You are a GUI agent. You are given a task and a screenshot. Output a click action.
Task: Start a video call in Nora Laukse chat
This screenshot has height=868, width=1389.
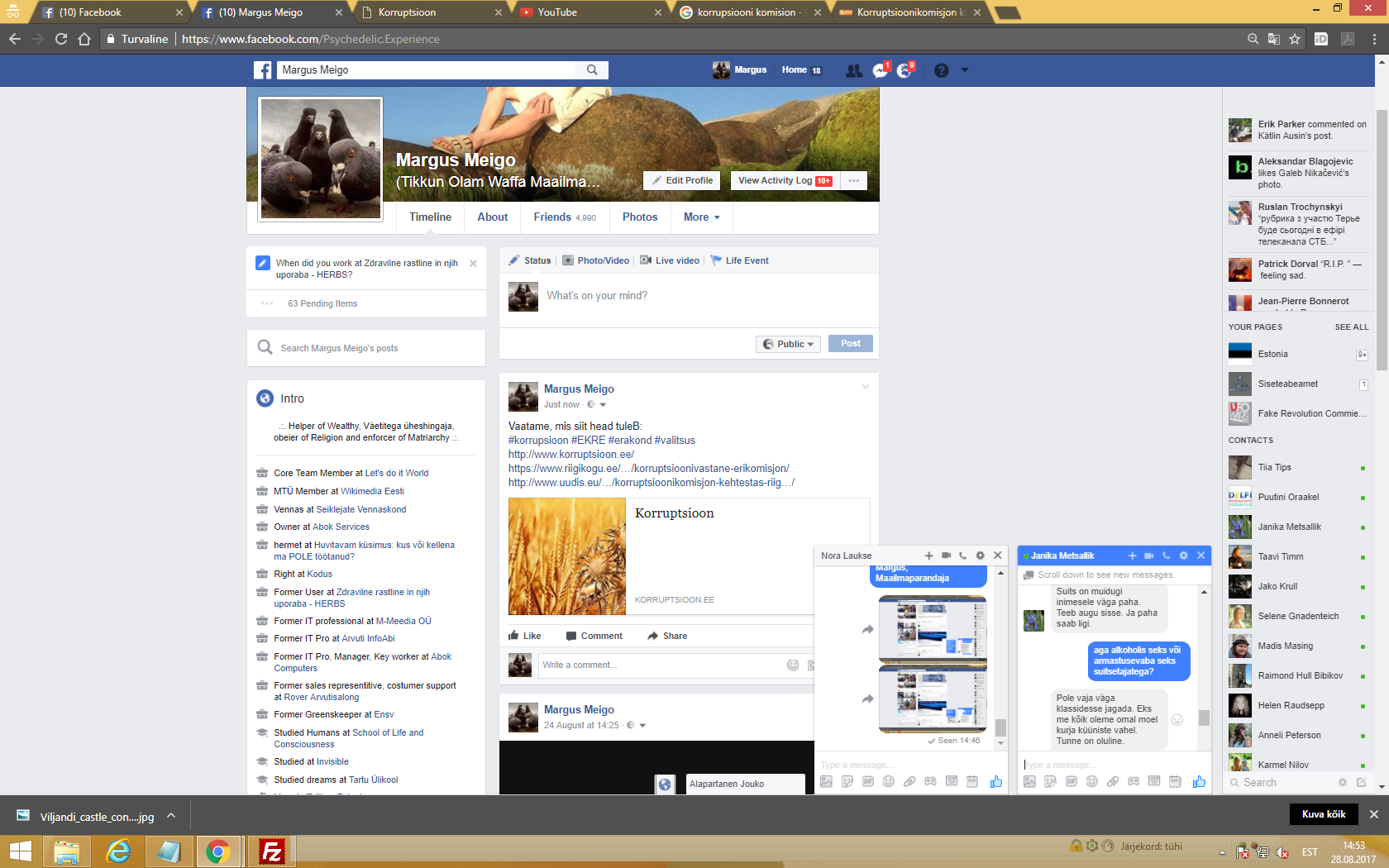click(x=946, y=556)
